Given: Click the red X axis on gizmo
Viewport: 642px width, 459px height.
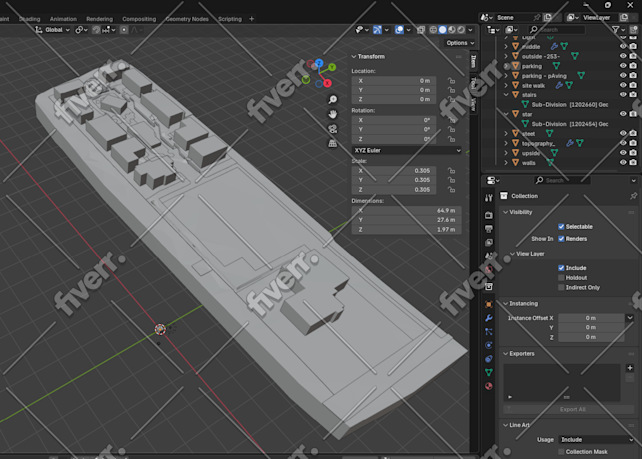Looking at the screenshot, I should [x=327, y=83].
